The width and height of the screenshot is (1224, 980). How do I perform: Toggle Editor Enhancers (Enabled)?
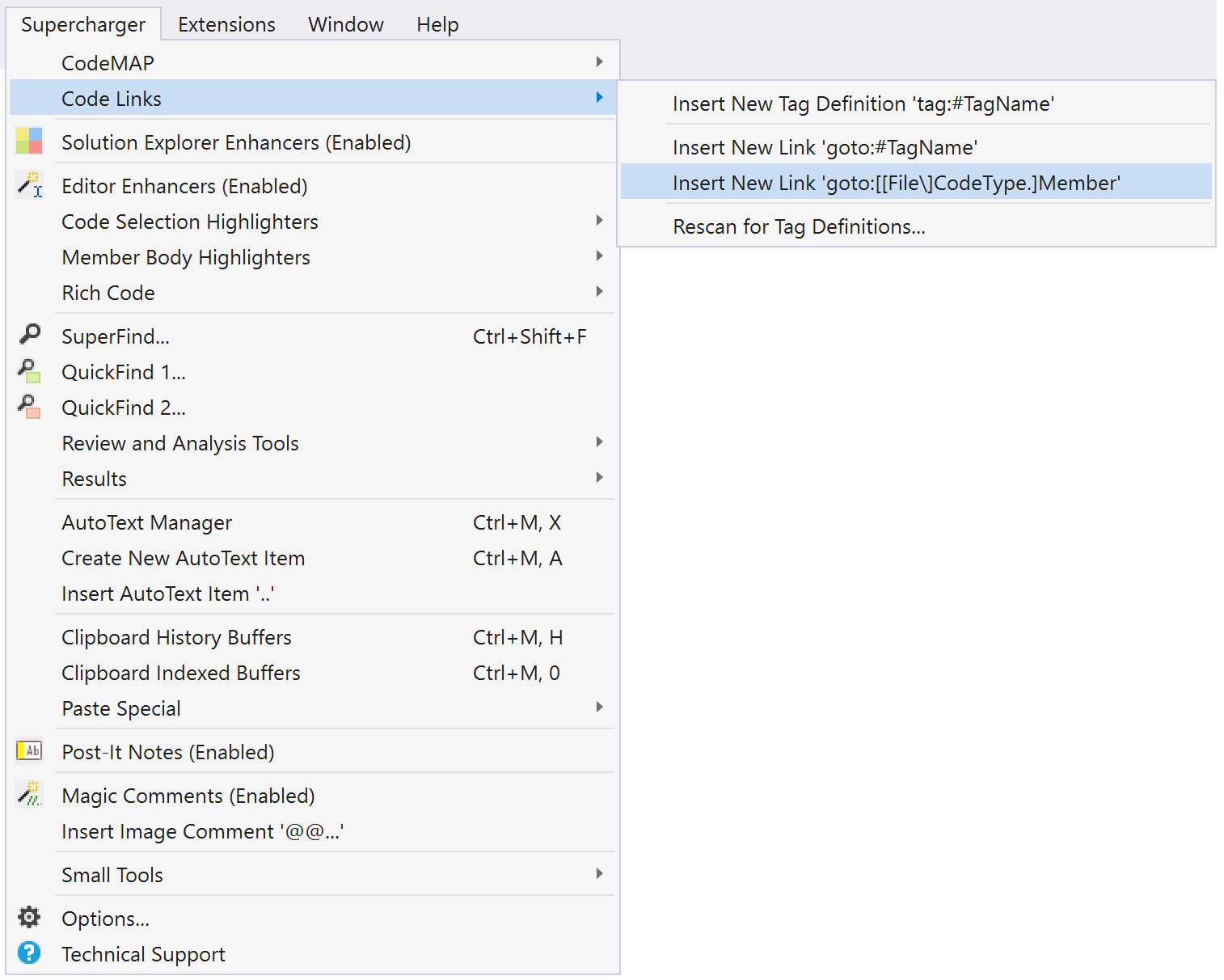pos(312,186)
